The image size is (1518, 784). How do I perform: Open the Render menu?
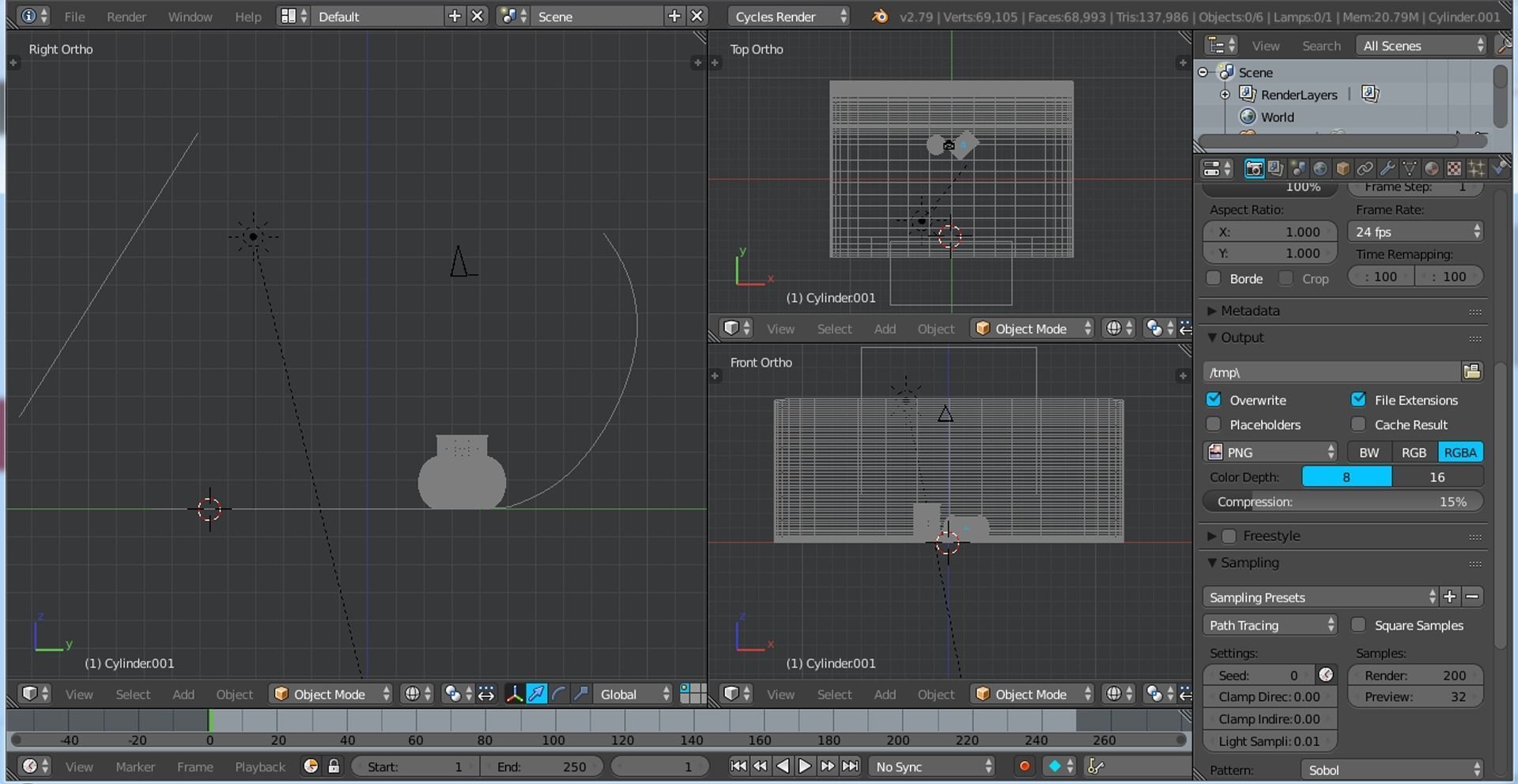click(126, 17)
